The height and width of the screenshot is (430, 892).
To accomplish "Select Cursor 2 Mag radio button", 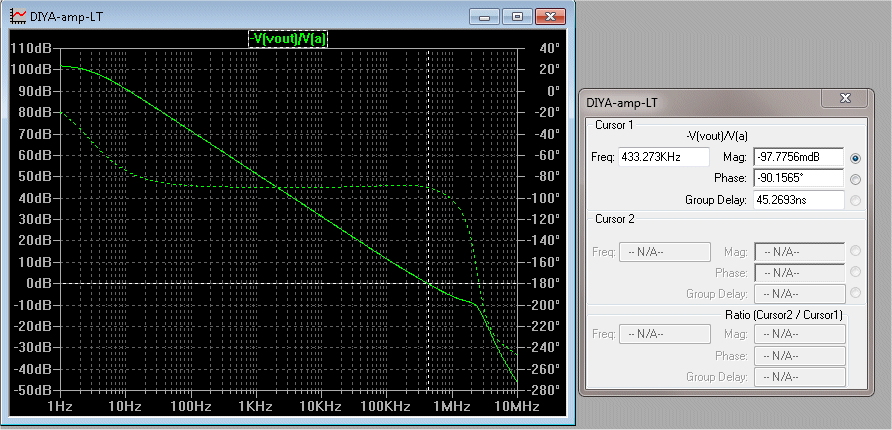I will 855,251.
